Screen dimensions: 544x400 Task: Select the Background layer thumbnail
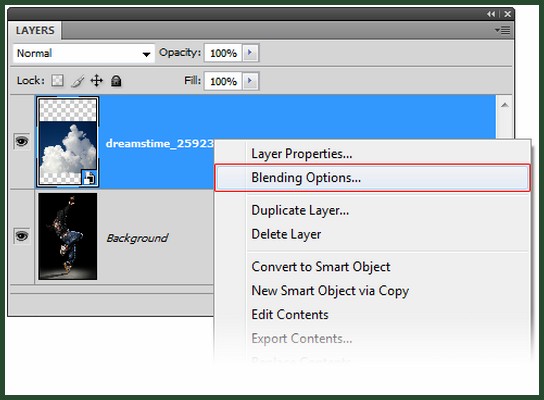[68, 236]
